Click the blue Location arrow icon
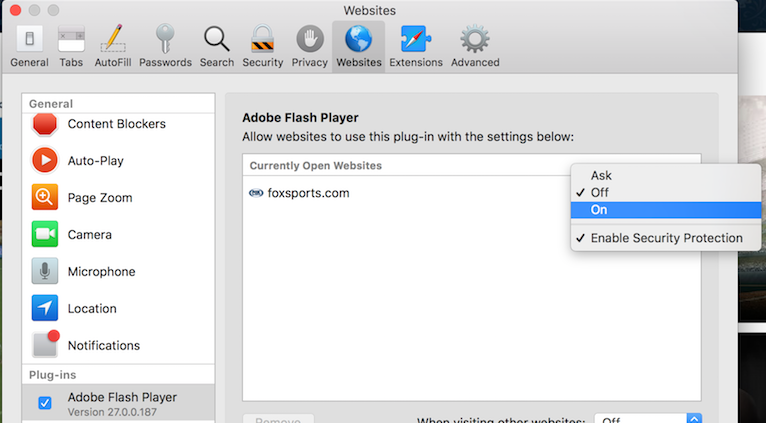This screenshot has height=423, width=766. (x=45, y=308)
